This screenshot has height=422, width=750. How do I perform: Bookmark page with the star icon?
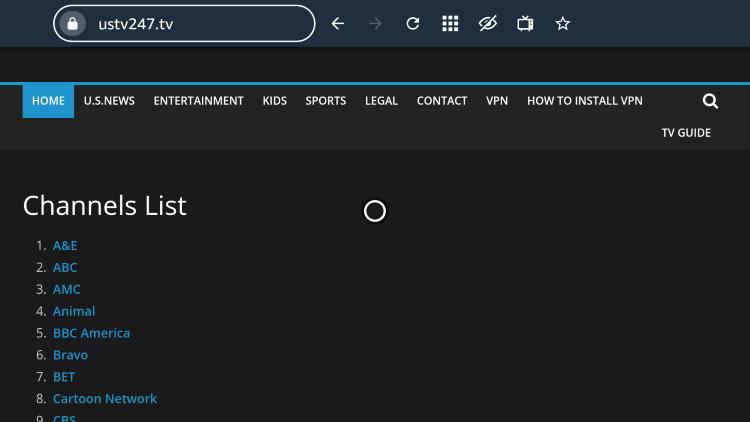pos(562,23)
